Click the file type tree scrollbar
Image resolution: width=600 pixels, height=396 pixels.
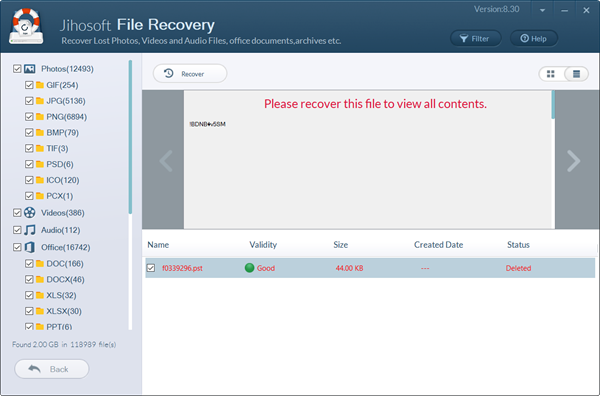[130, 137]
